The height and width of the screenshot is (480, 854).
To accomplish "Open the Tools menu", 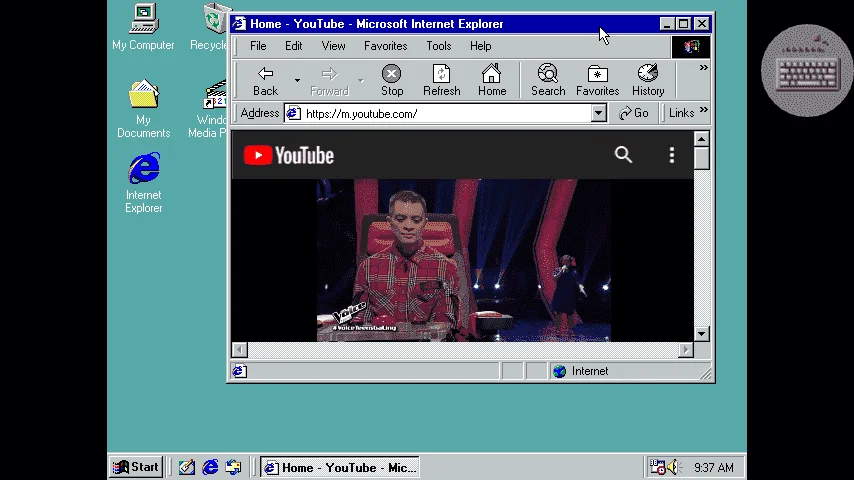I will point(438,46).
